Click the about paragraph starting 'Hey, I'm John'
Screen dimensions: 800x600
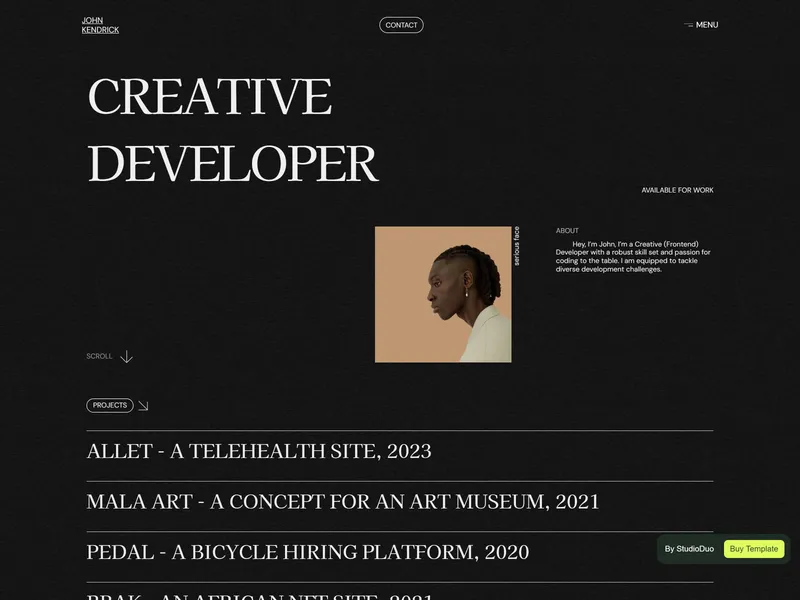click(x=633, y=257)
